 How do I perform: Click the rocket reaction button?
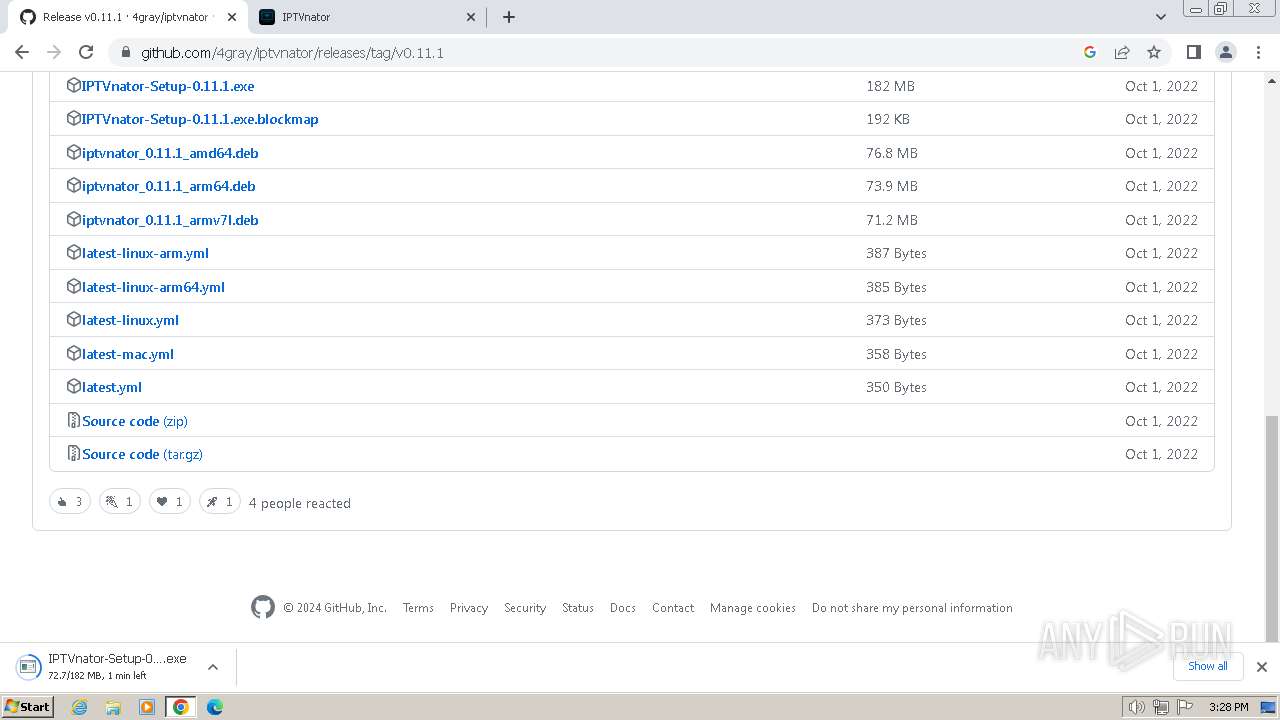(220, 502)
